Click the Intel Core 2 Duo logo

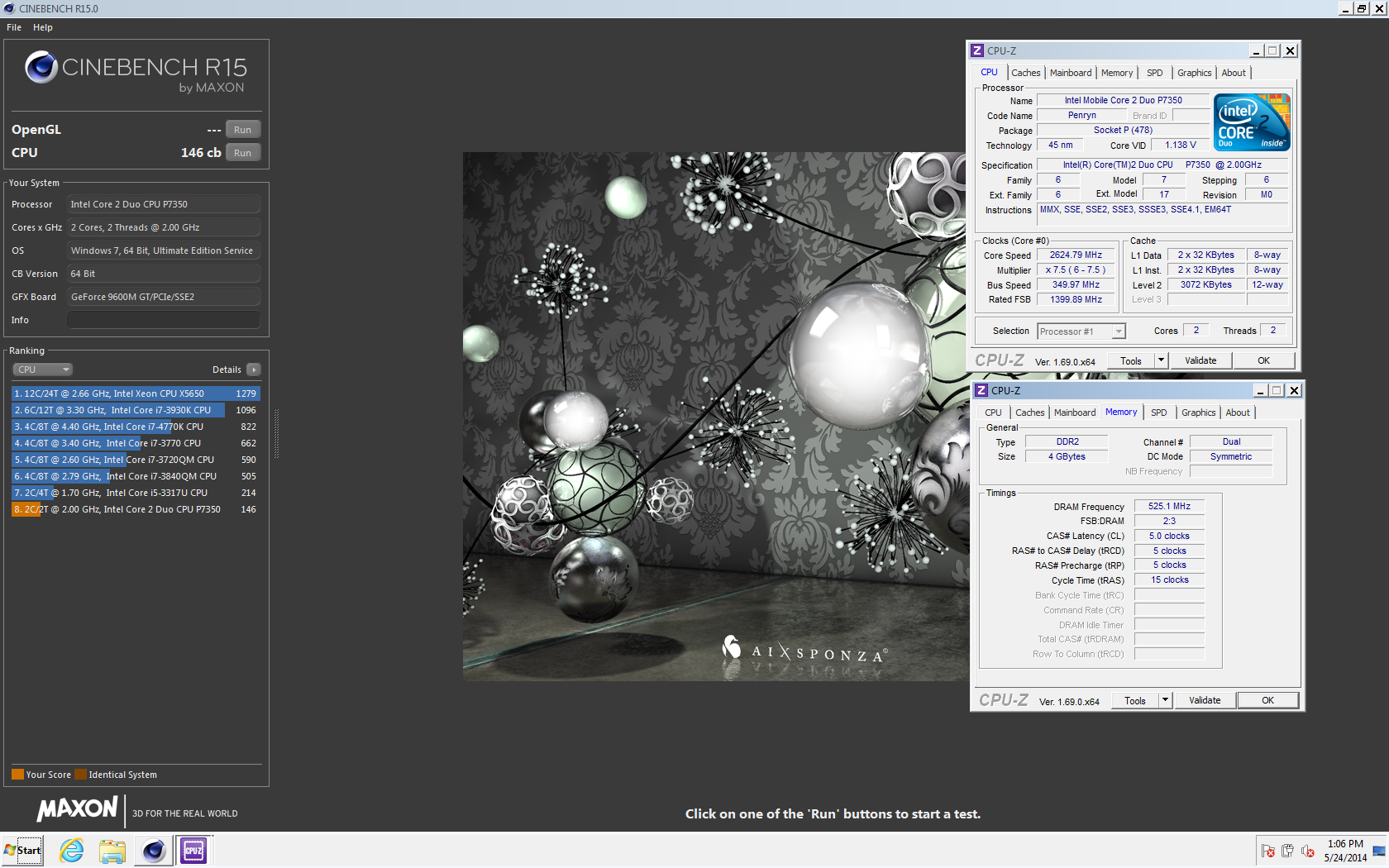1252,122
